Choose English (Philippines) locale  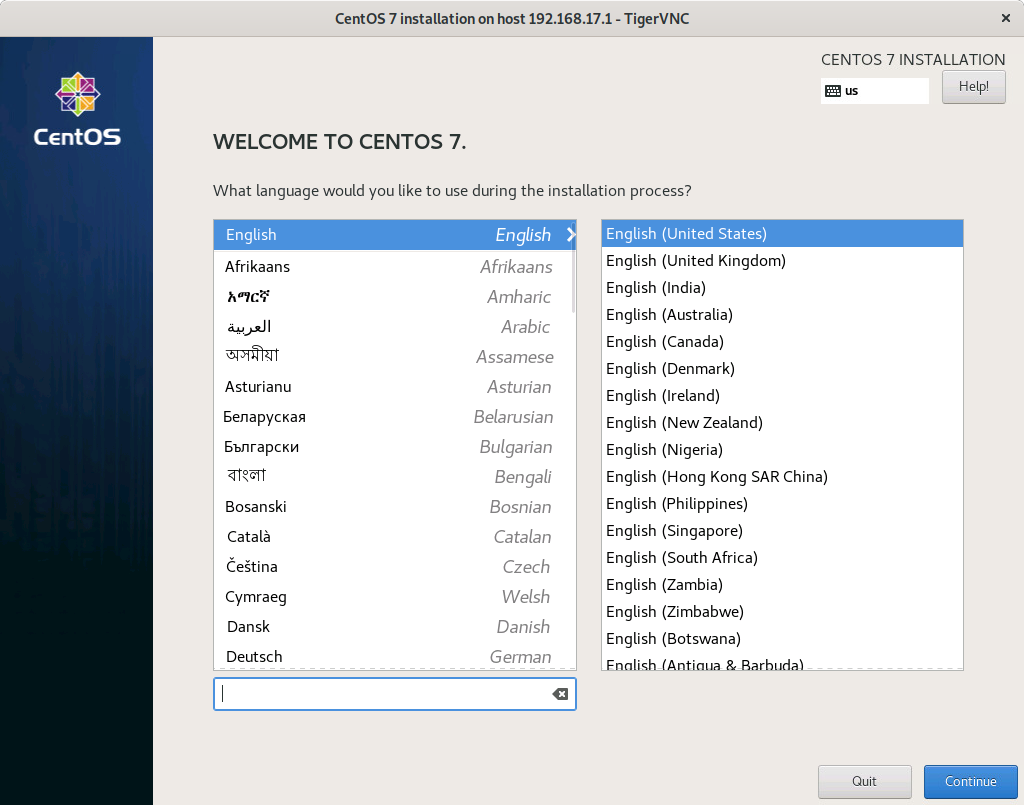[782, 503]
